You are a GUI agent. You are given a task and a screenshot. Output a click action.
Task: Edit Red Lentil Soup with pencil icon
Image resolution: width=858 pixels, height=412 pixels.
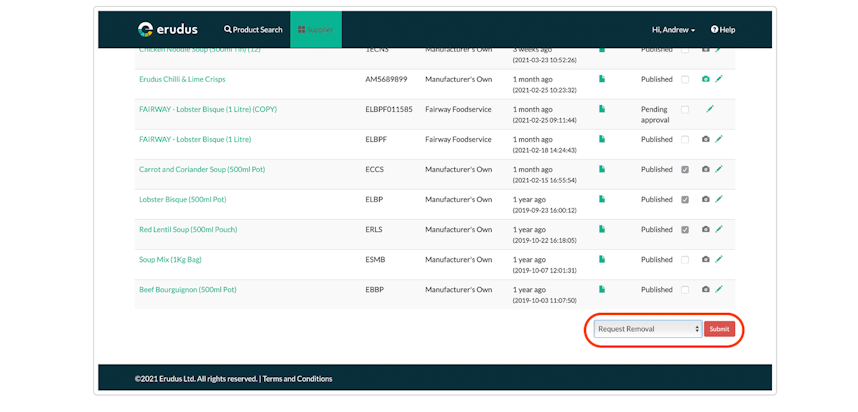[x=719, y=229]
